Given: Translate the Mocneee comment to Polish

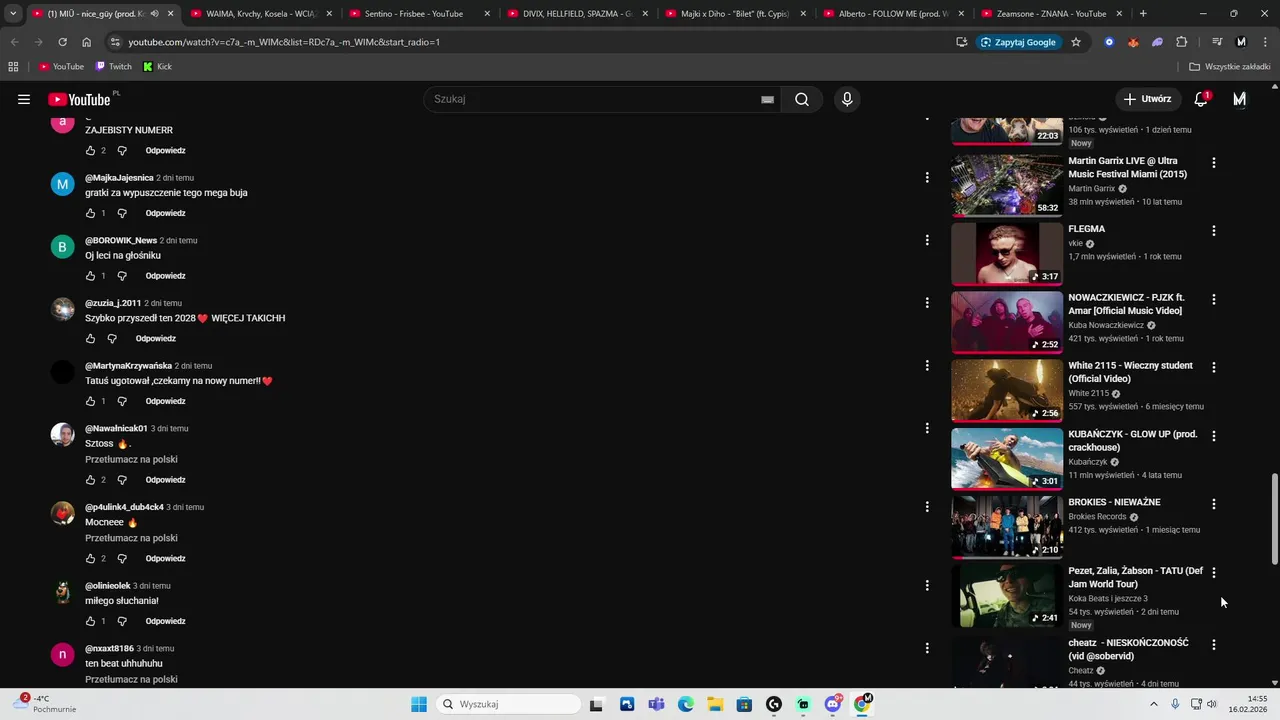Looking at the screenshot, I should pyautogui.click(x=131, y=538).
